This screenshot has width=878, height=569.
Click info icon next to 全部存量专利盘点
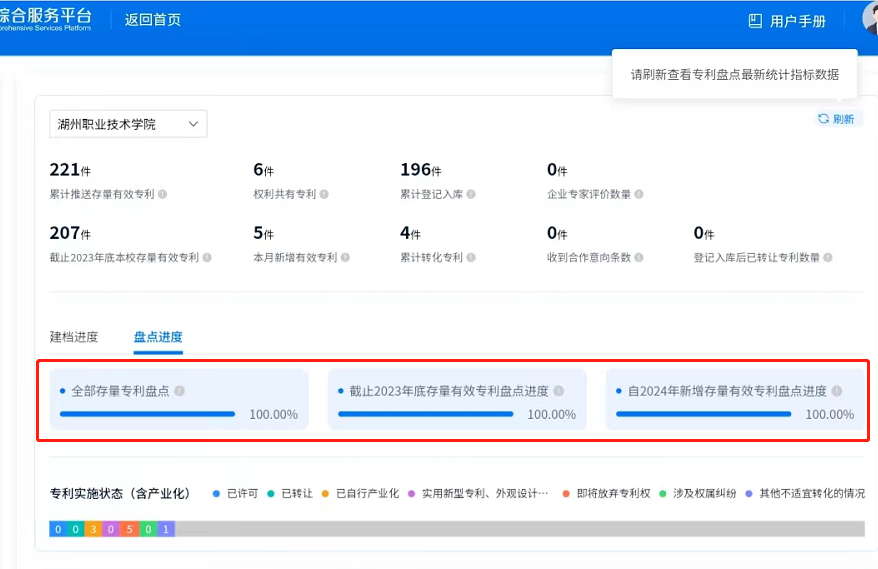[179, 391]
